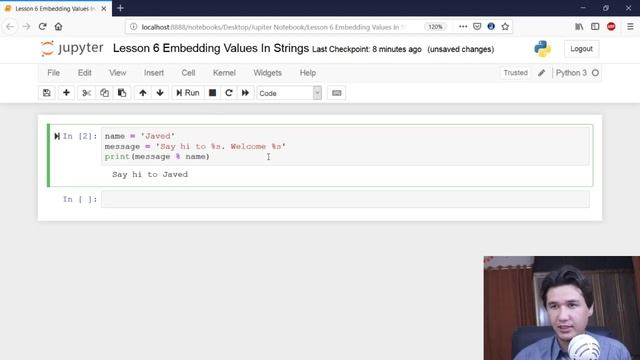Open the Kernel menu
The height and width of the screenshot is (360, 640).
tap(224, 73)
